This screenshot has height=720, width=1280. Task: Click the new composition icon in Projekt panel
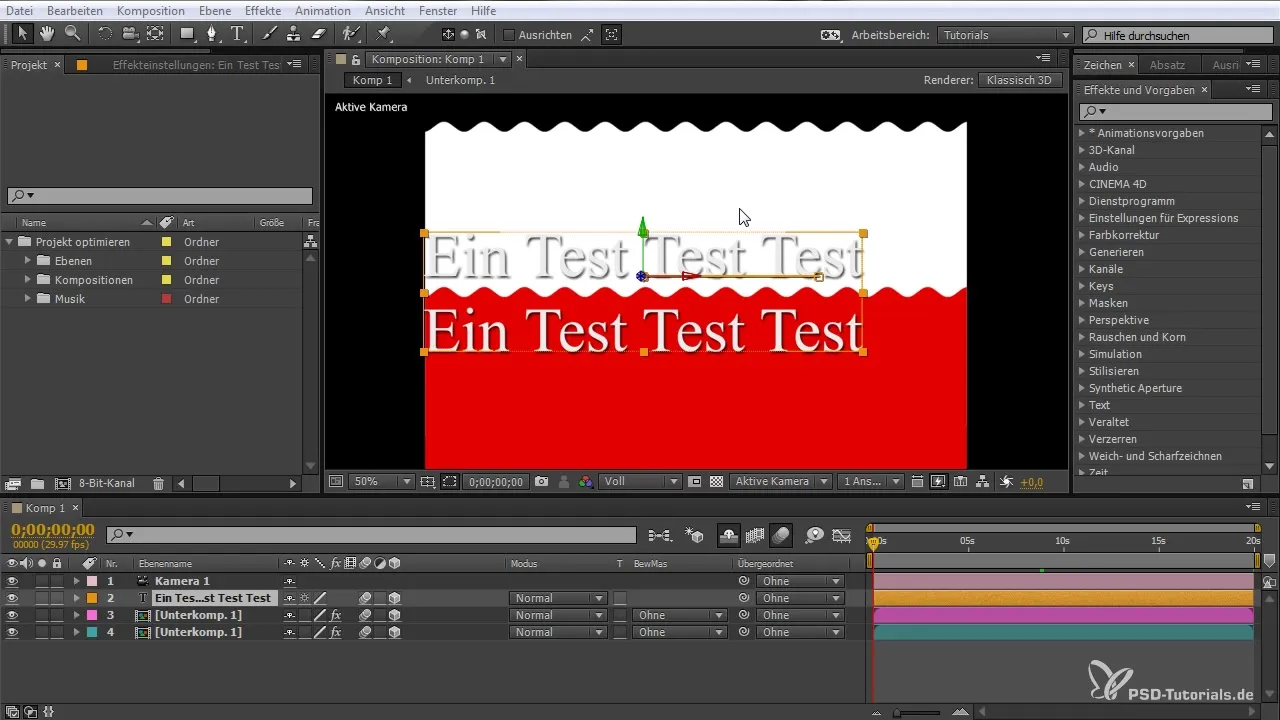(x=62, y=484)
